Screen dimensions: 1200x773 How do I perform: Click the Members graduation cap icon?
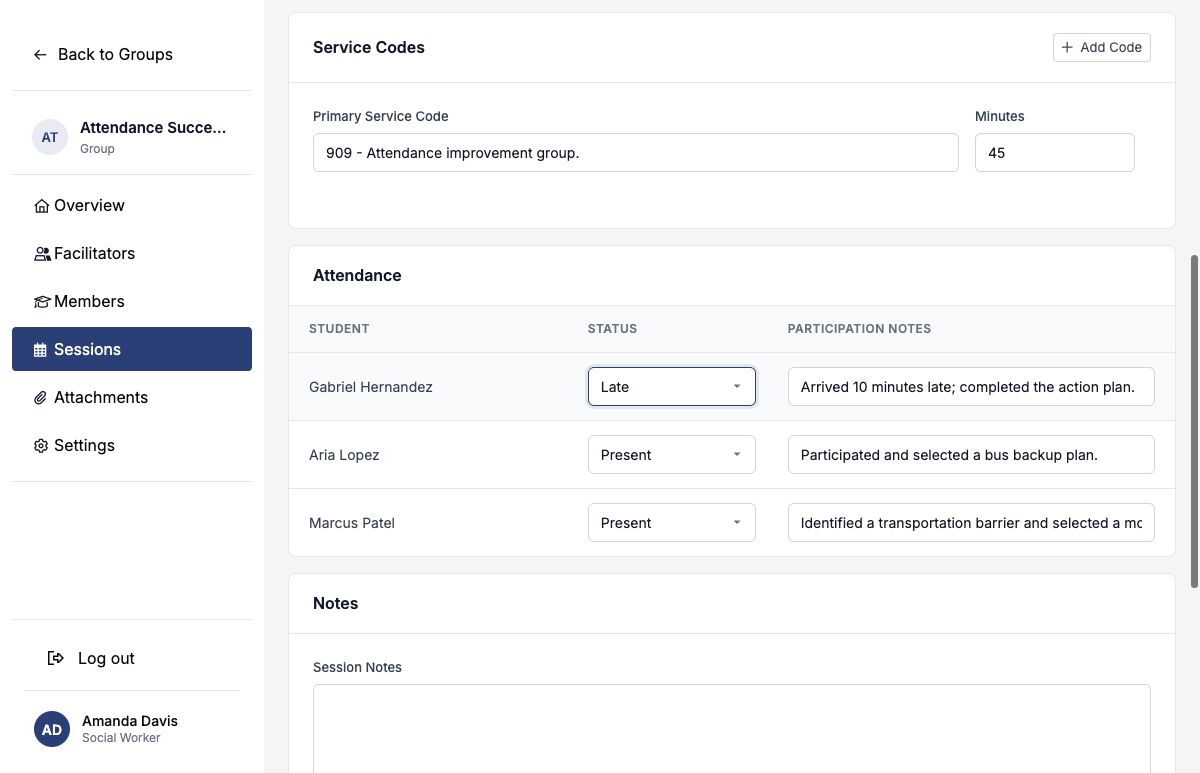pyautogui.click(x=42, y=302)
